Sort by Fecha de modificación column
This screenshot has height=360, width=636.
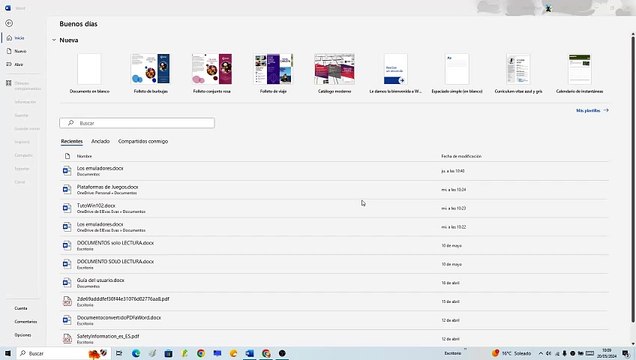coord(461,156)
